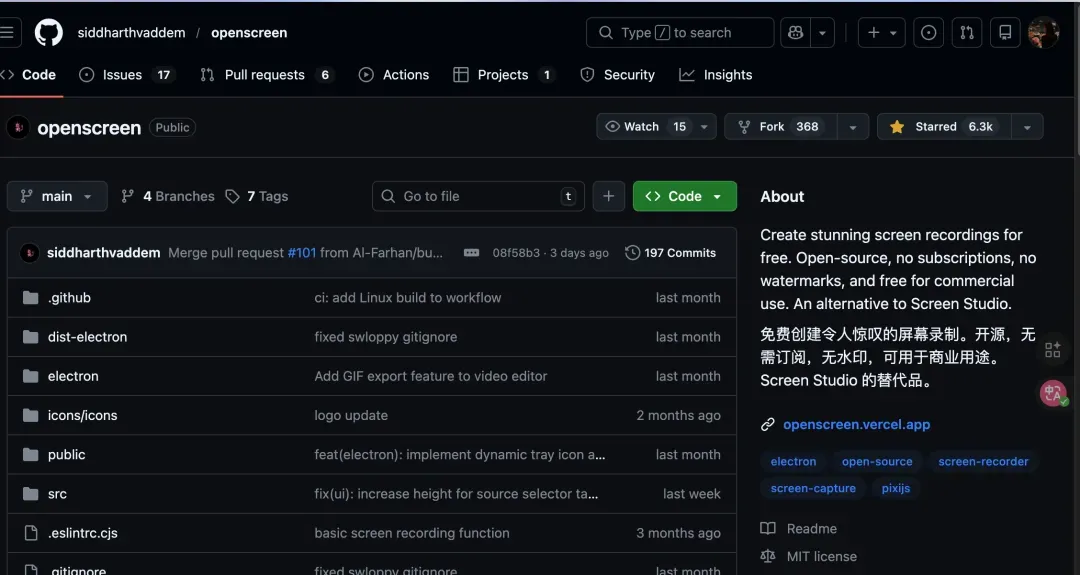Select the screen-recorder topic tag
1080x575 pixels.
click(984, 461)
